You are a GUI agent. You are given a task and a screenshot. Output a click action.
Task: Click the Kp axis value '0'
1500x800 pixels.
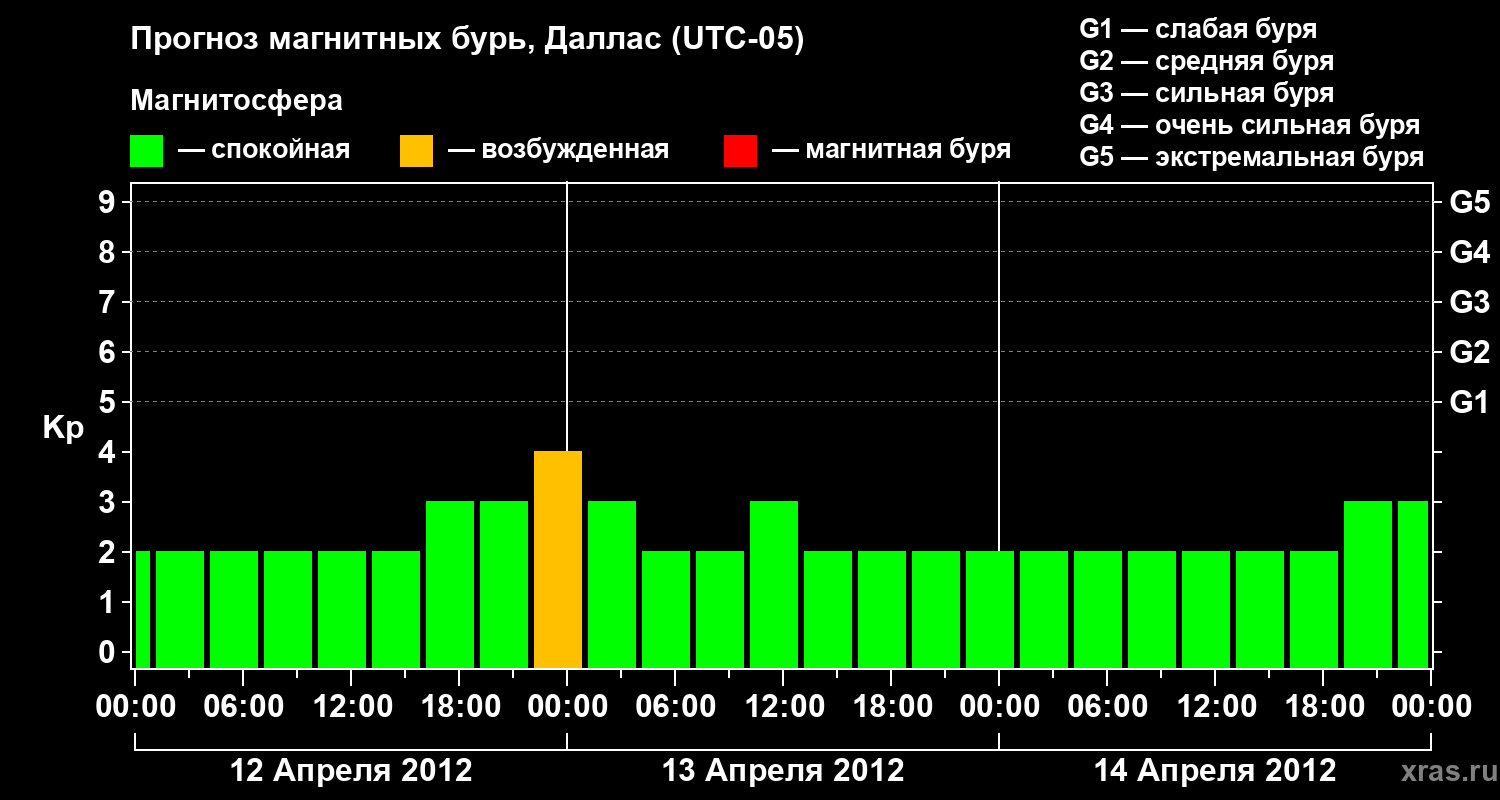coord(109,652)
